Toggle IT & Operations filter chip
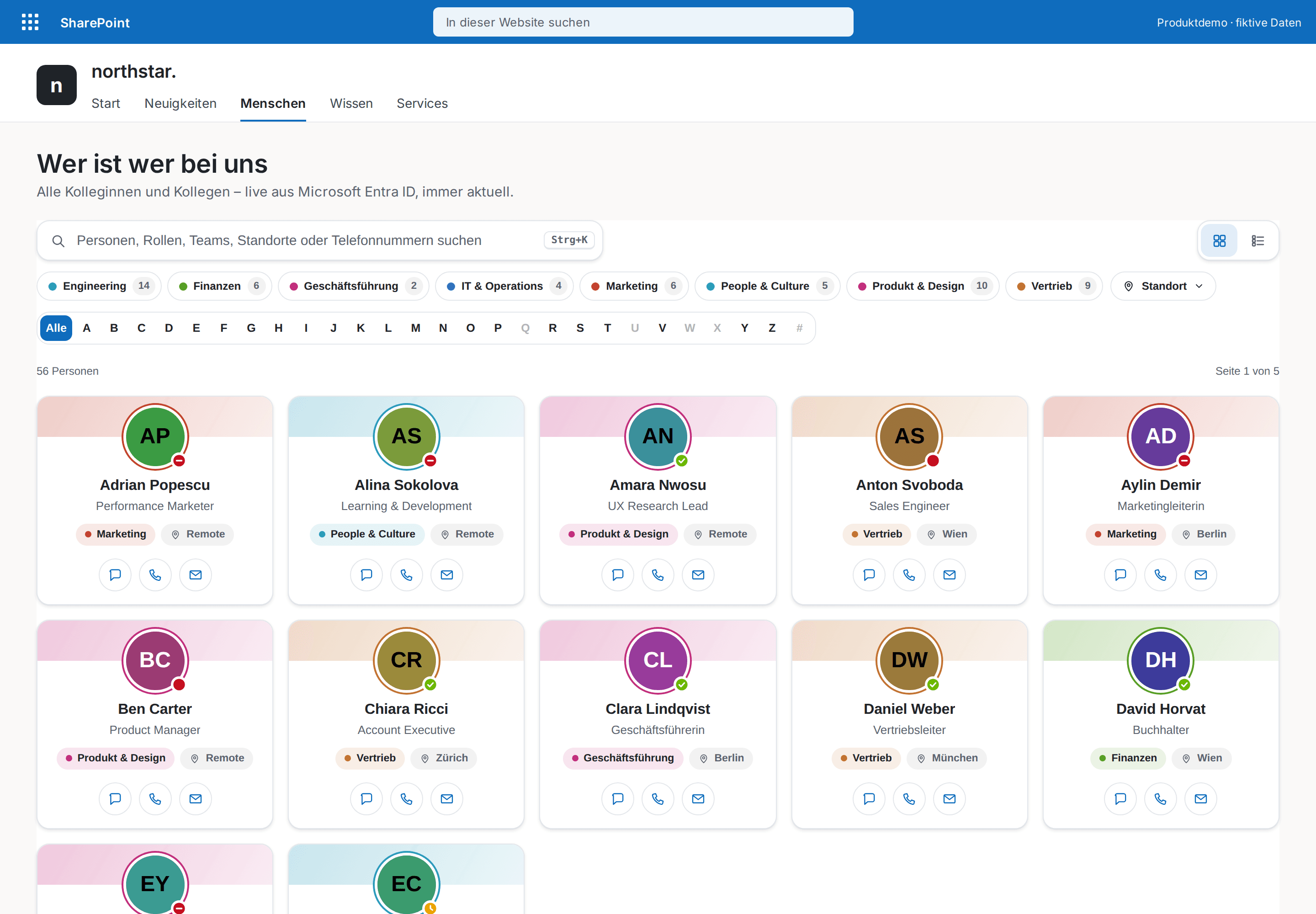The height and width of the screenshot is (914, 1316). pos(504,286)
